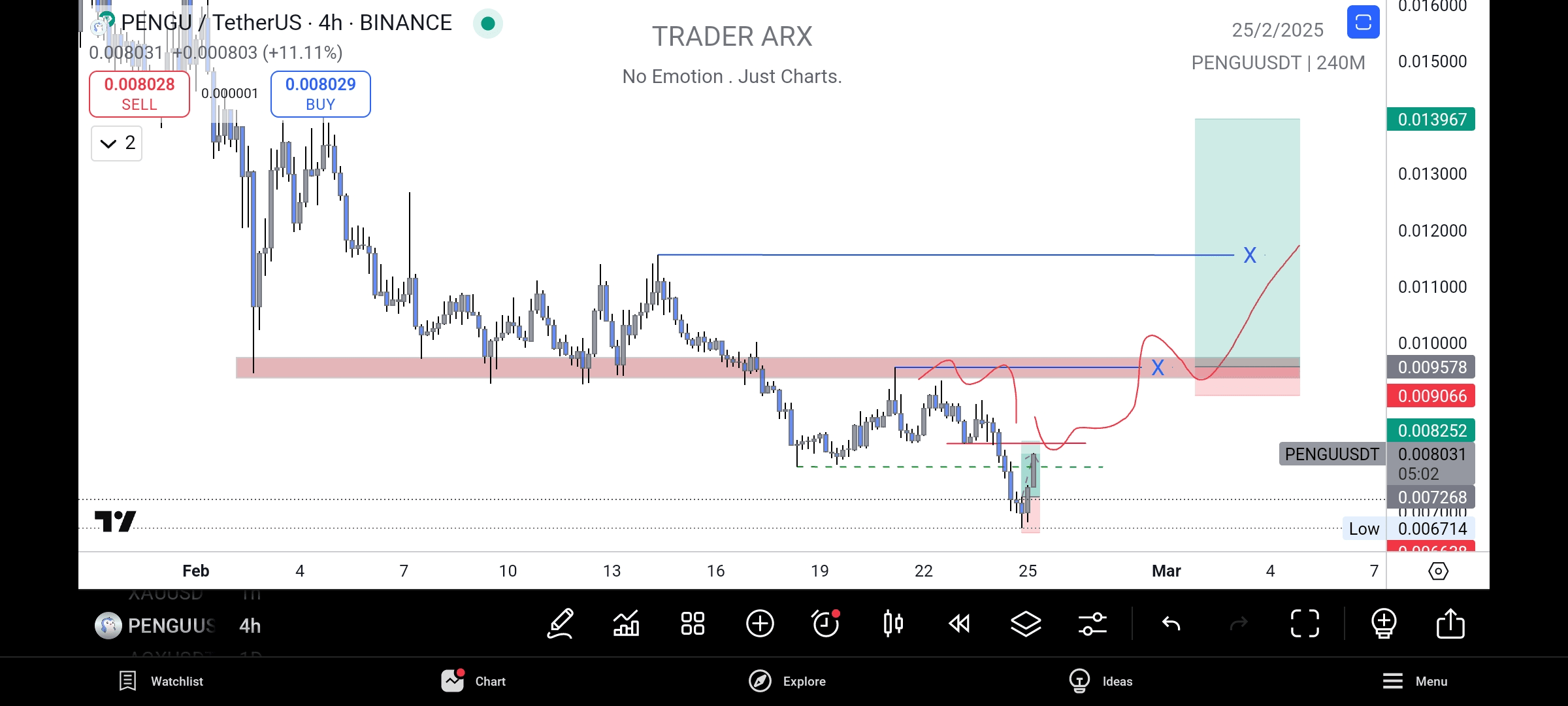Toggle the green market status indicator
Image resolution: width=1568 pixels, height=706 pixels.
click(487, 24)
